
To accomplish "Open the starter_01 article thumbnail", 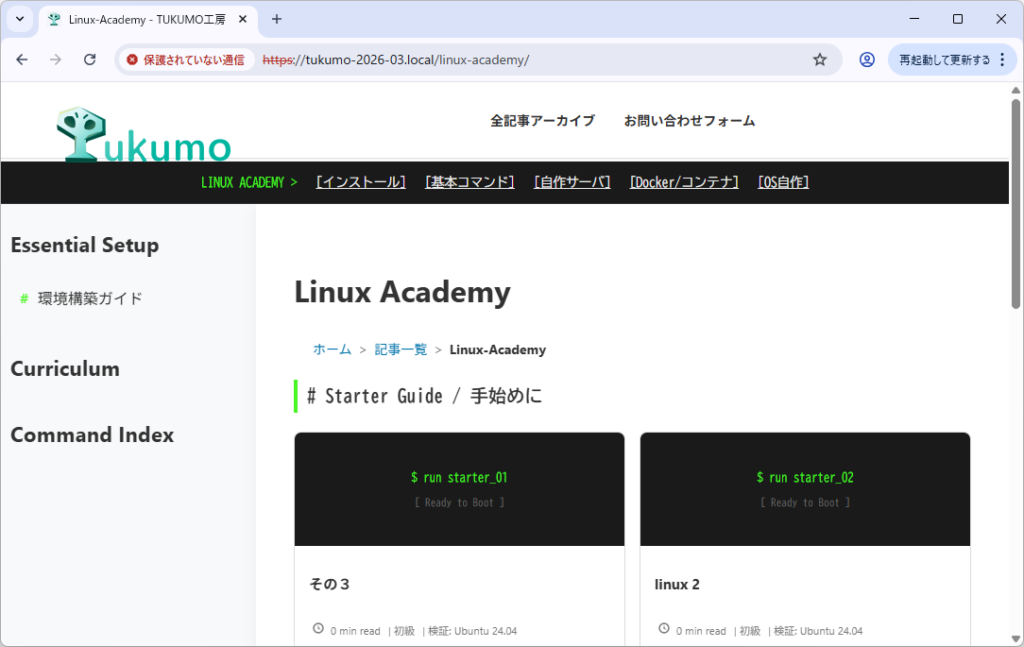I will coord(459,489).
